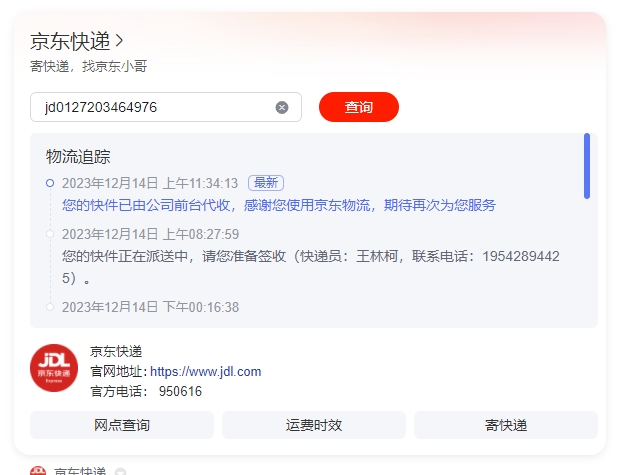This screenshot has width=622, height=475.
Task: Focus the jd0127203464976 tracking number field
Action: pyautogui.click(x=166, y=107)
